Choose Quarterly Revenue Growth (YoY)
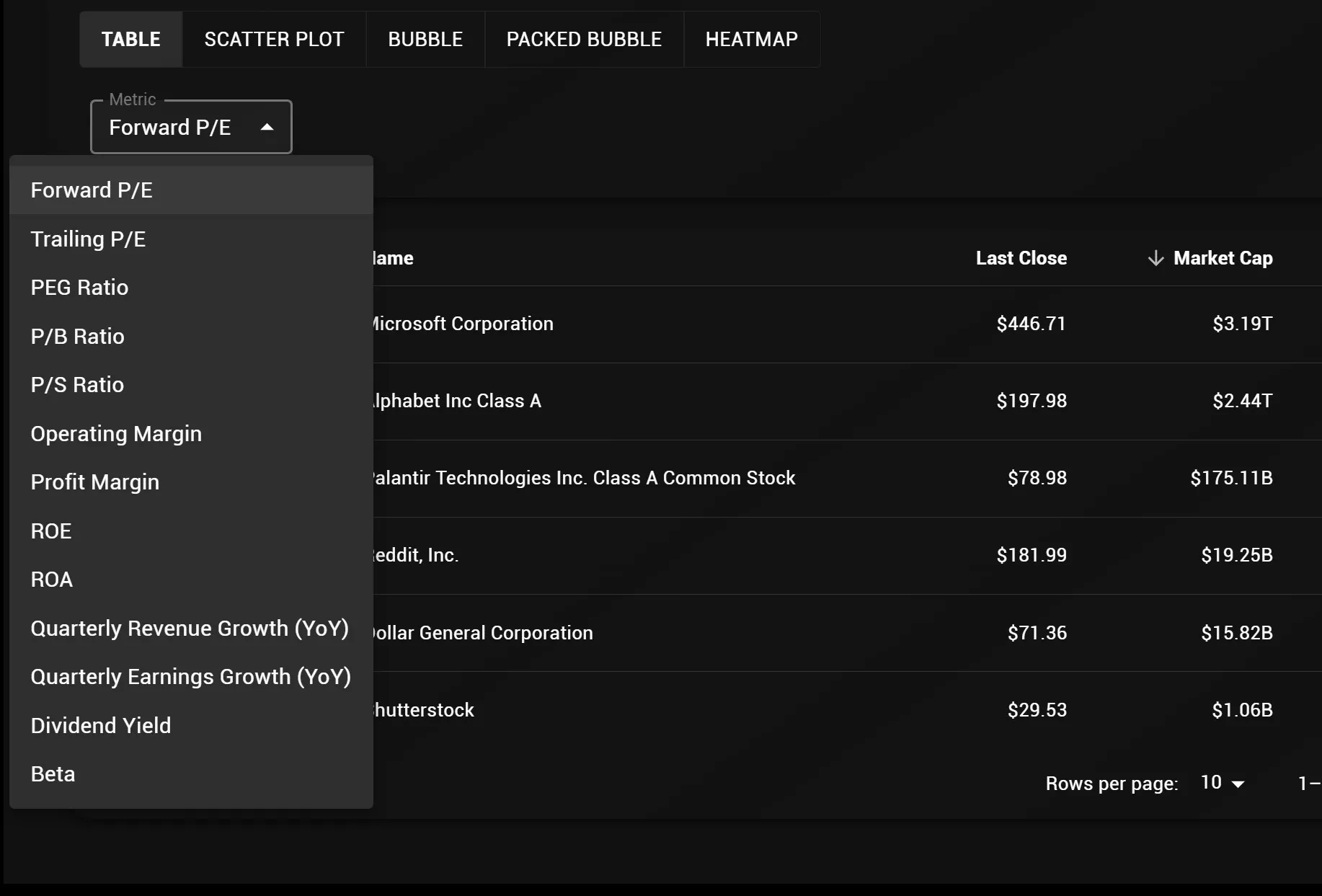The height and width of the screenshot is (896, 1322). tap(191, 628)
